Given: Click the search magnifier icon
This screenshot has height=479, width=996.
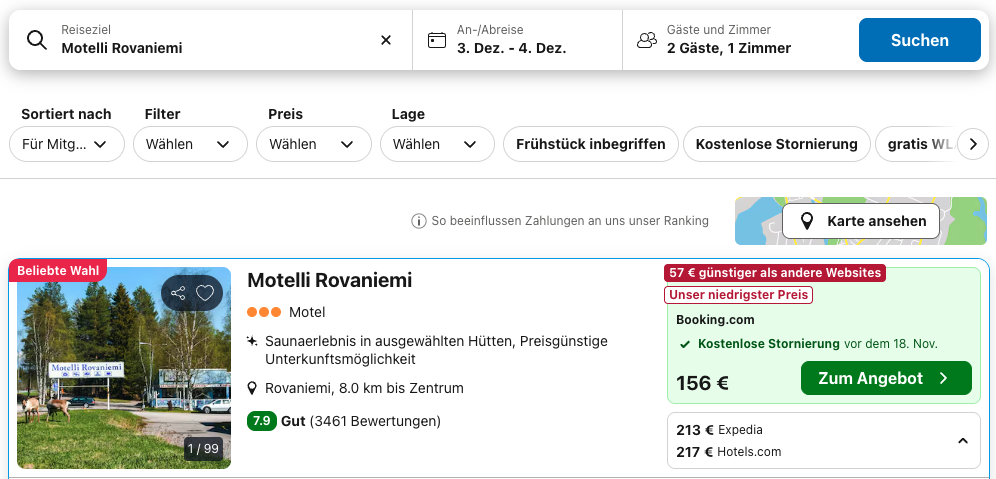Looking at the screenshot, I should (x=37, y=40).
